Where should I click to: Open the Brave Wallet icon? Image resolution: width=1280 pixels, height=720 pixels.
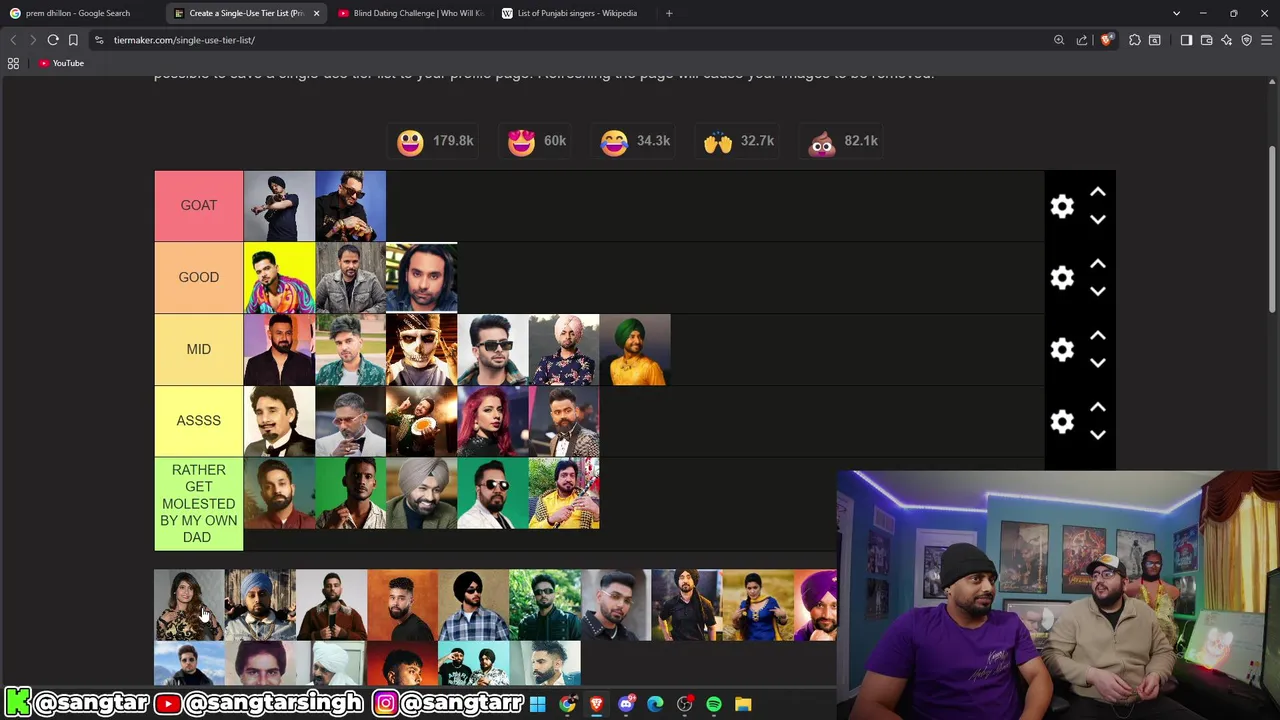pyautogui.click(x=1206, y=40)
